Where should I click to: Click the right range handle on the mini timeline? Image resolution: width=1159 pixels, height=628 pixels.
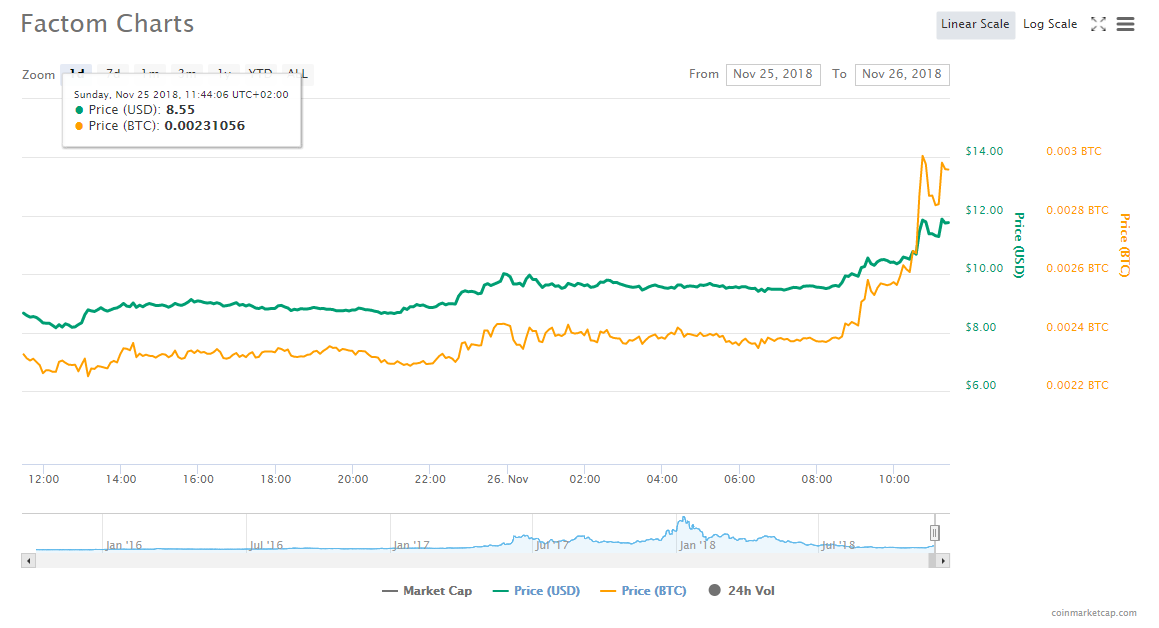pos(934,532)
